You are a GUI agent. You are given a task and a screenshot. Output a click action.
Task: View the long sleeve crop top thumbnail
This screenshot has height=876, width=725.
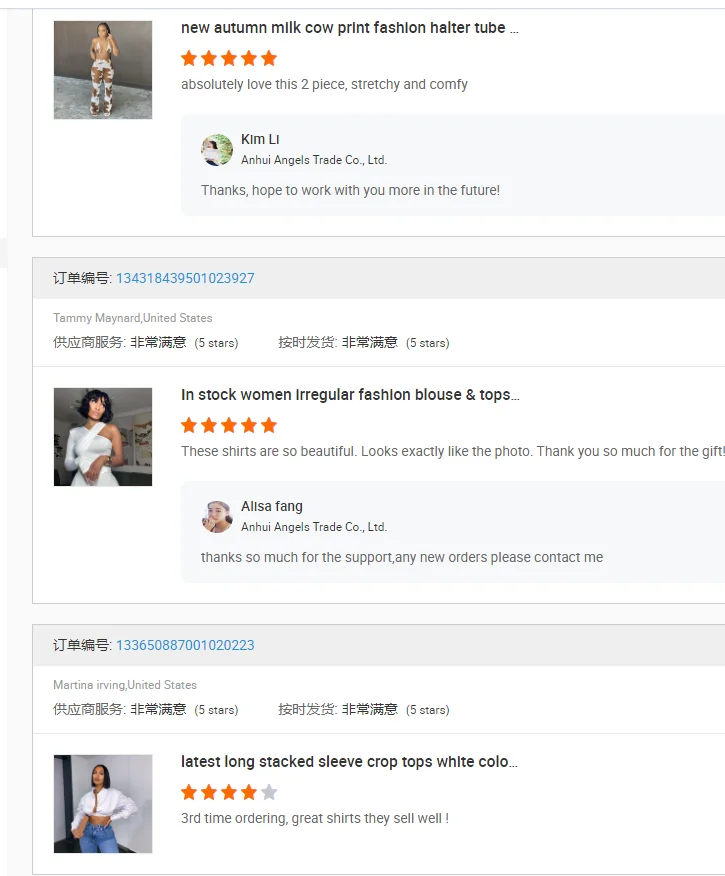tap(103, 804)
